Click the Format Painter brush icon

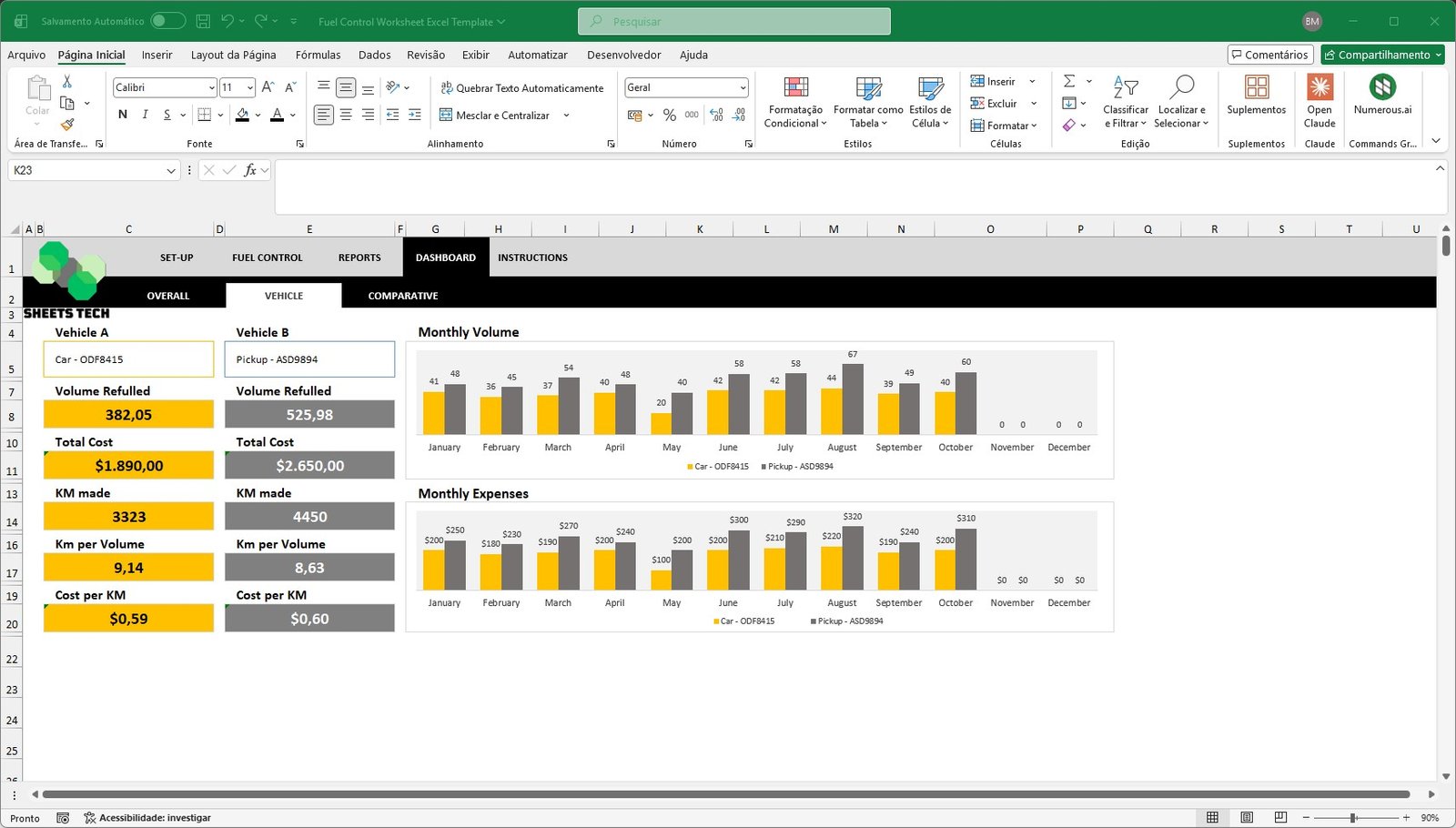click(x=67, y=125)
